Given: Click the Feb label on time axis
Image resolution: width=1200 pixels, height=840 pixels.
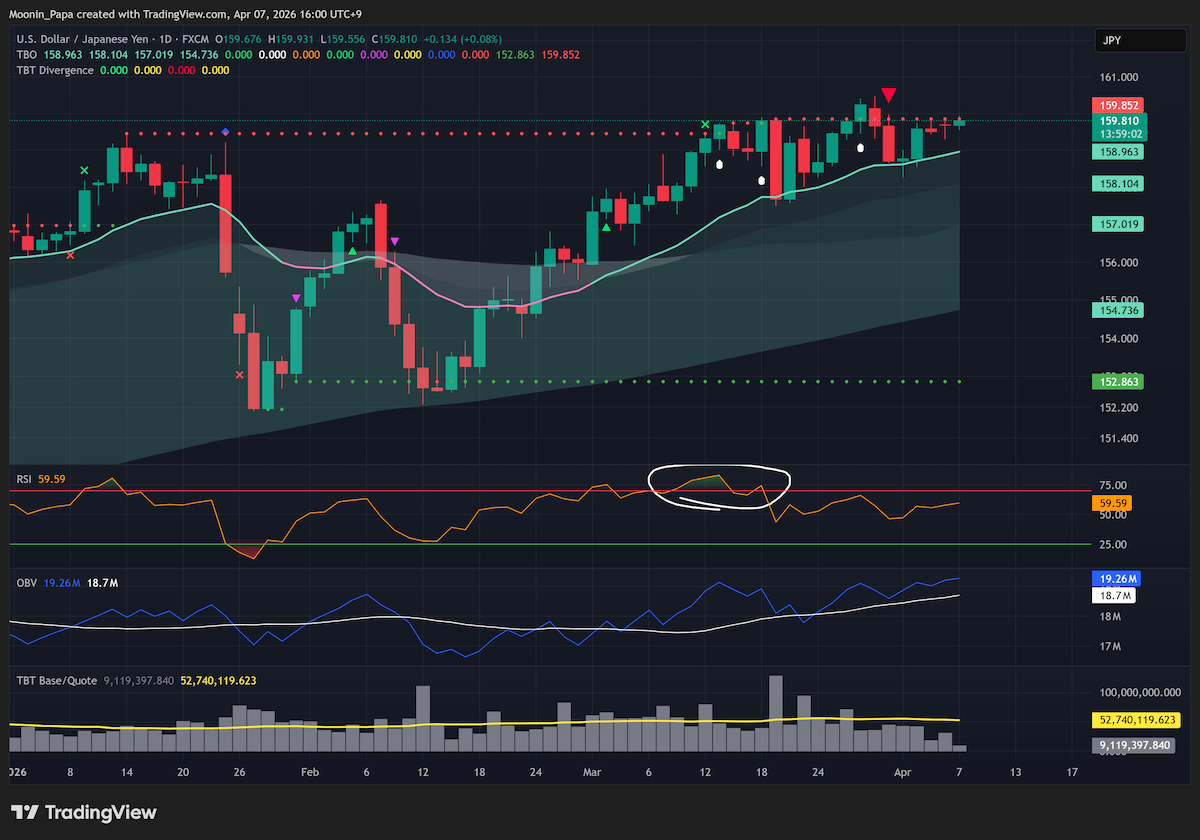Looking at the screenshot, I should [309, 773].
